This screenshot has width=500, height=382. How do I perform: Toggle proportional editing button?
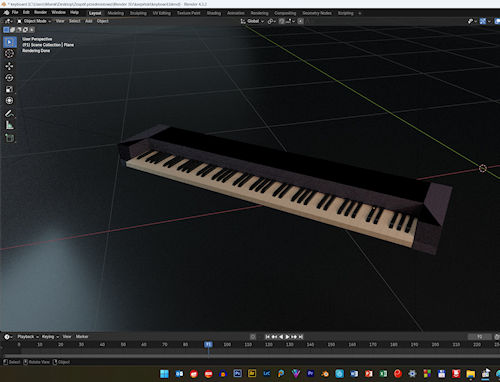point(300,21)
